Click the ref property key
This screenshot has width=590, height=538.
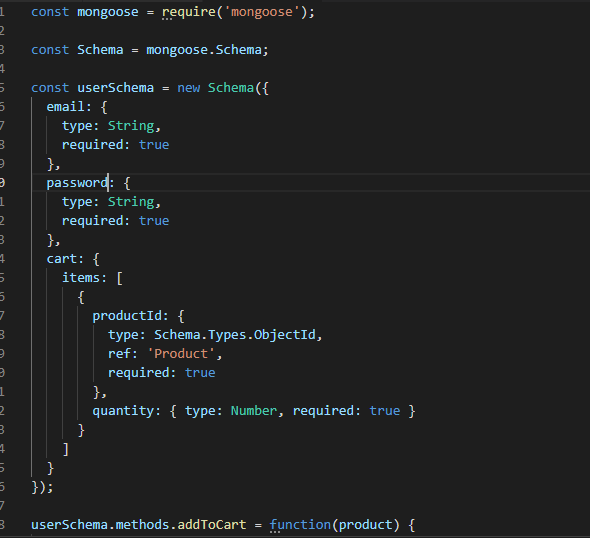click(x=119, y=354)
